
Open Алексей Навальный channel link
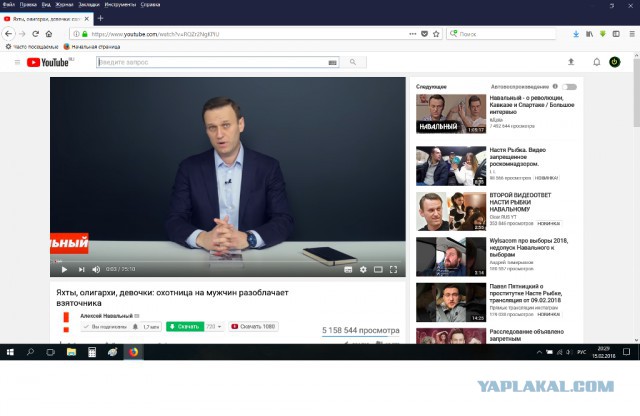(106, 315)
